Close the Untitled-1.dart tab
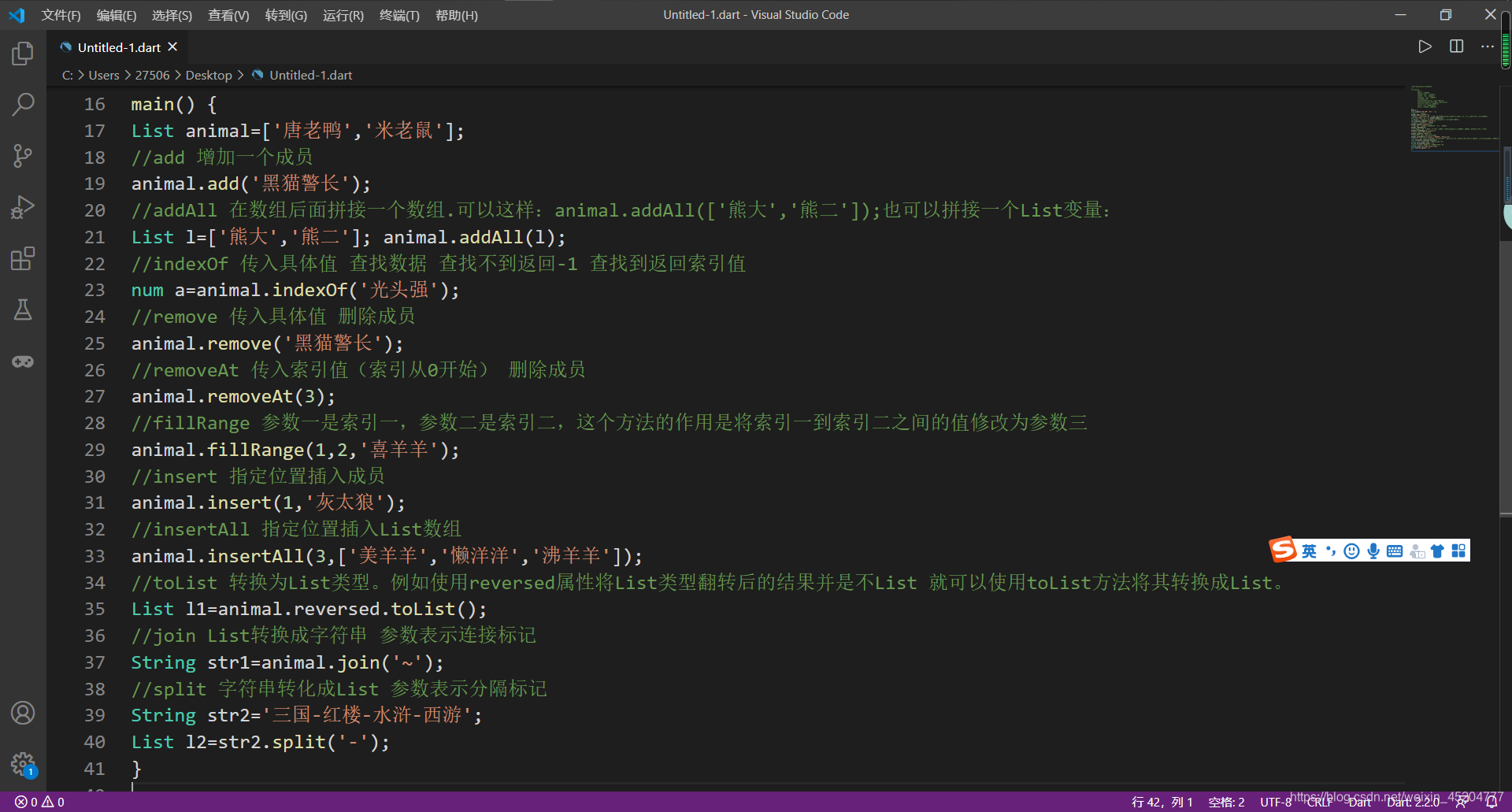This screenshot has height=812, width=1512. coord(172,47)
